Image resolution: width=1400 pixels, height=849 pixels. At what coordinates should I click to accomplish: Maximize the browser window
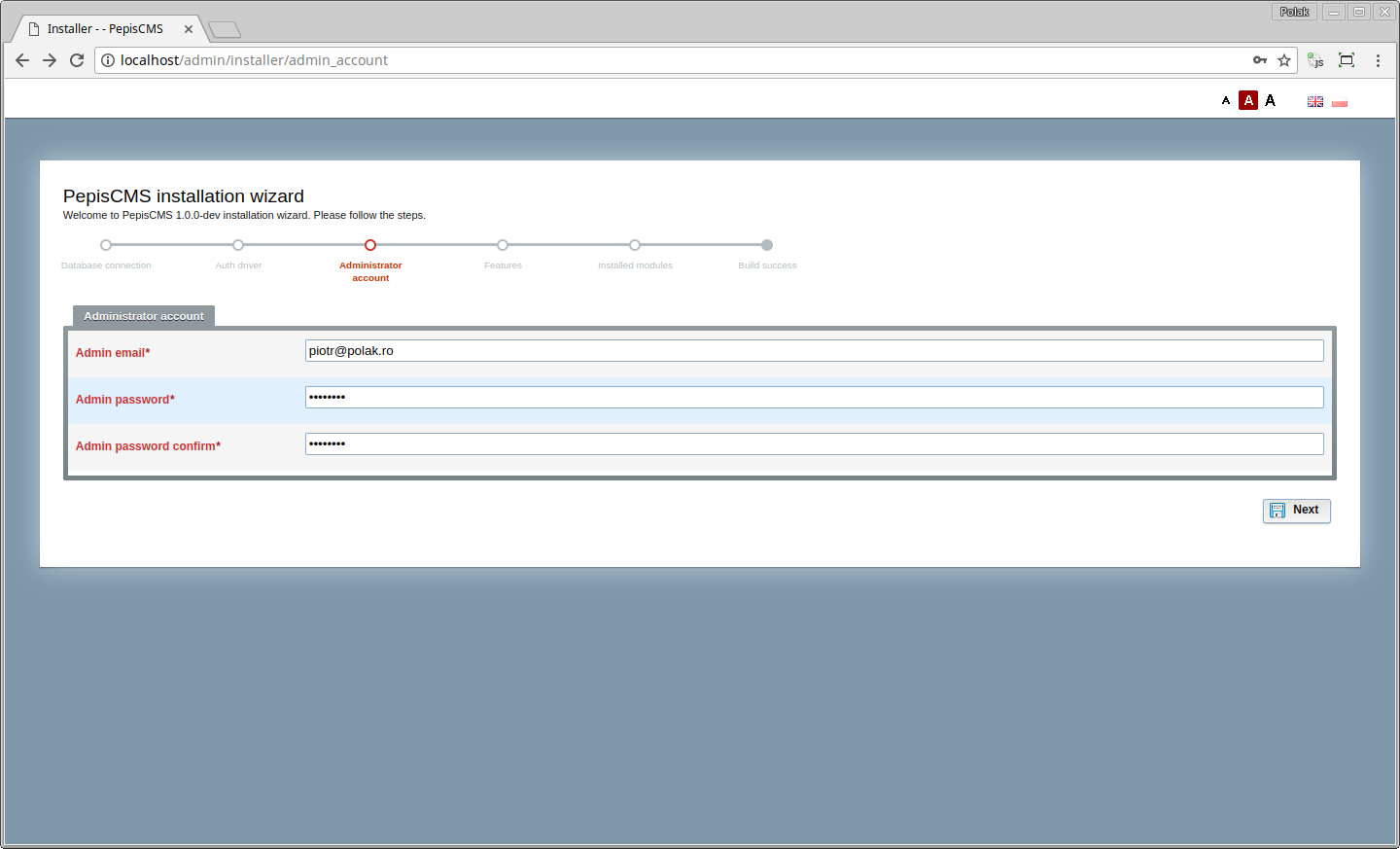(x=1359, y=12)
